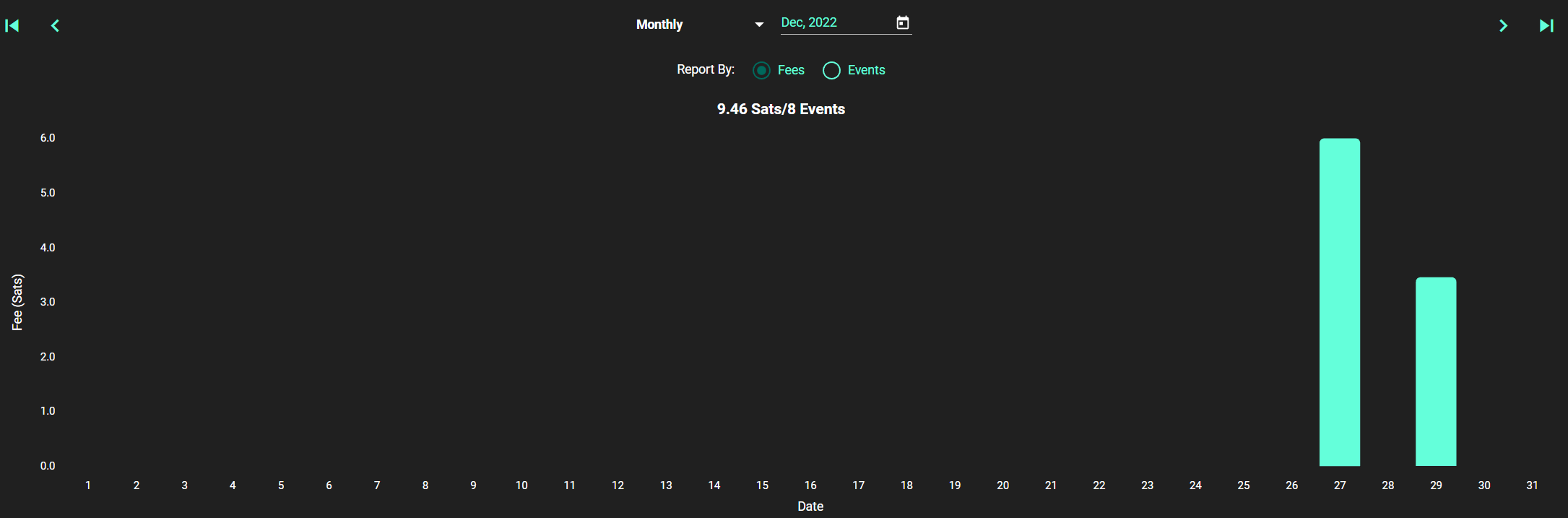Open the Monthly period dropdown
1568x518 pixels.
tap(700, 25)
